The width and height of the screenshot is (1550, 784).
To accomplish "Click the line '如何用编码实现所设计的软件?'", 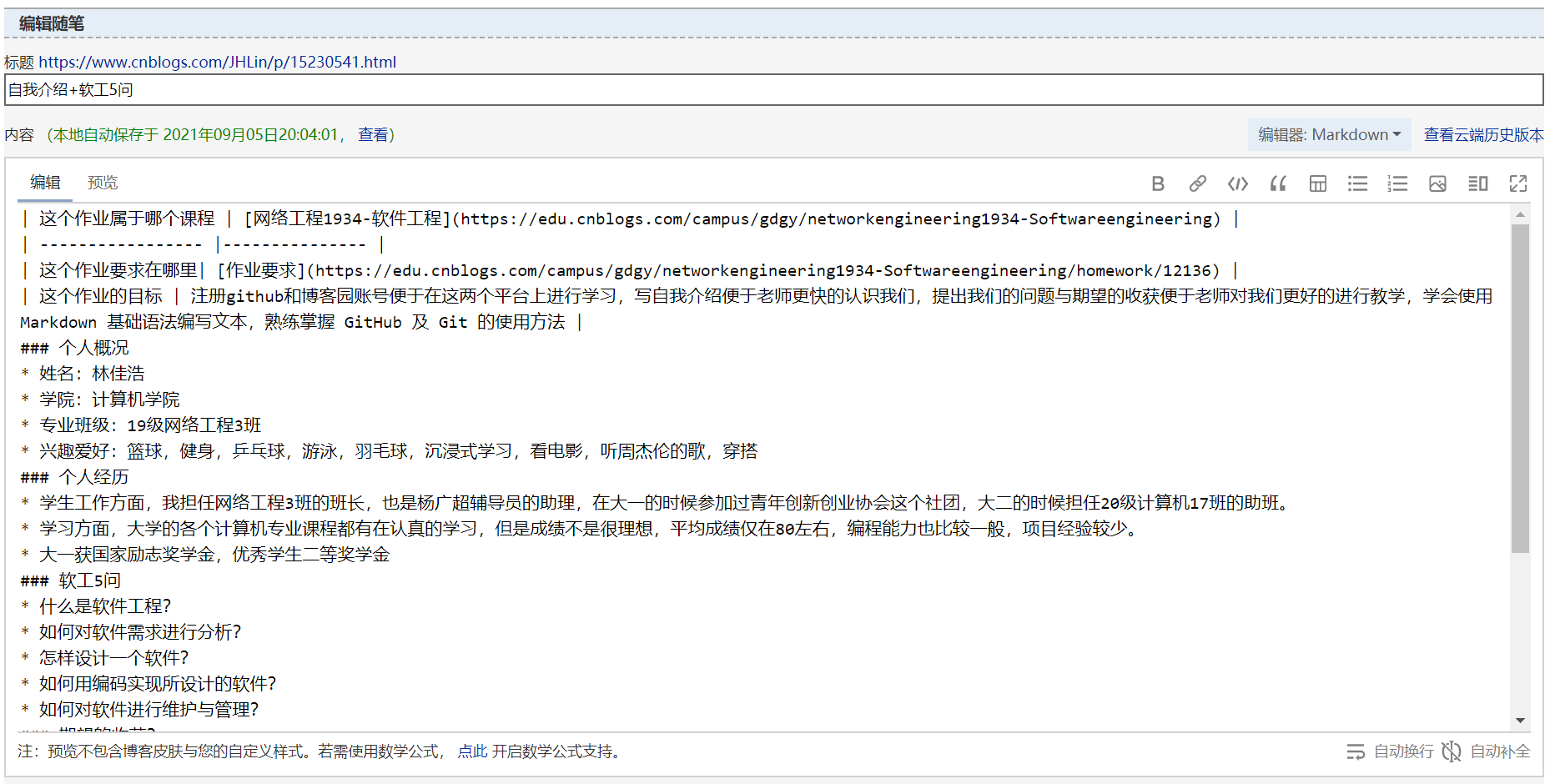I will (148, 684).
